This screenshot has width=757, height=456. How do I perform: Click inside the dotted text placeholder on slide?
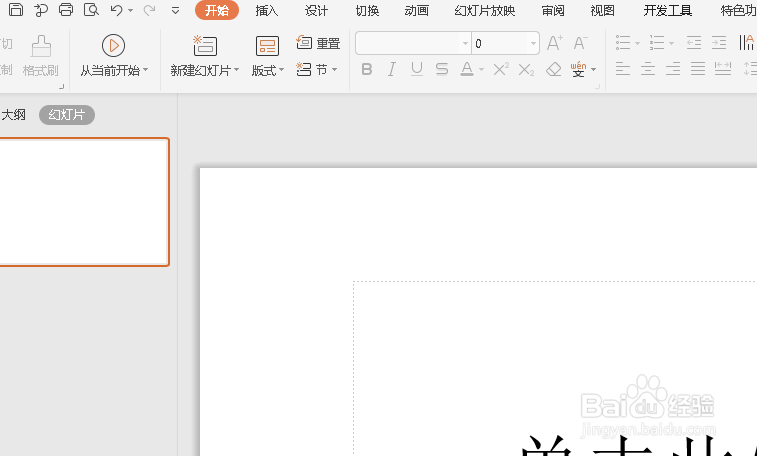coord(555,367)
